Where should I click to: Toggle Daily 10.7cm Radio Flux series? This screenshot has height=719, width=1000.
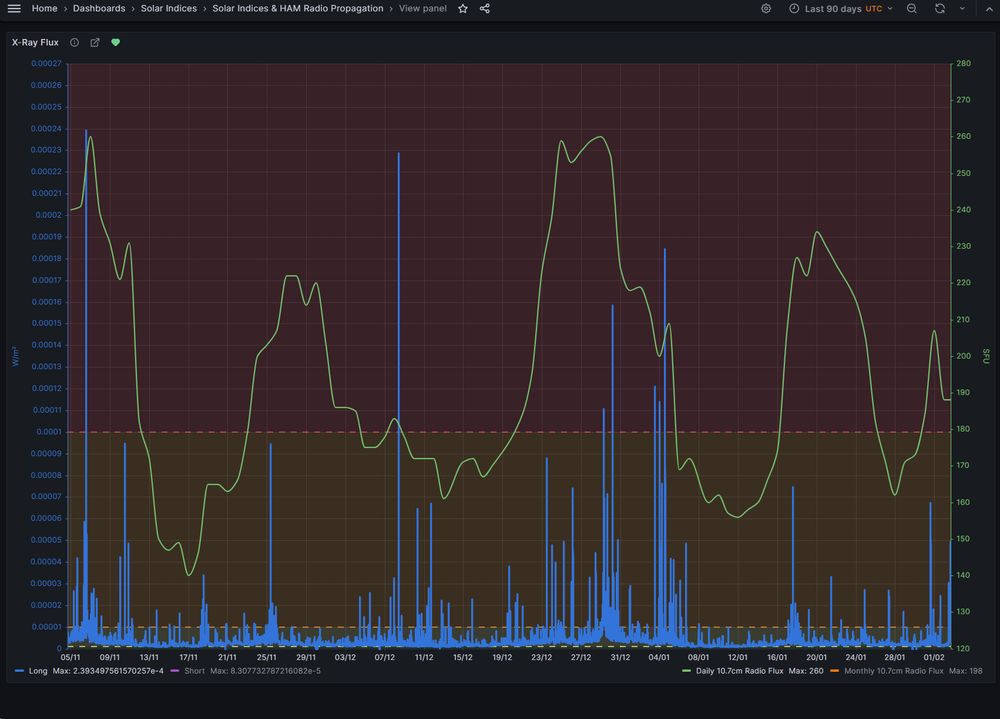tap(739, 671)
